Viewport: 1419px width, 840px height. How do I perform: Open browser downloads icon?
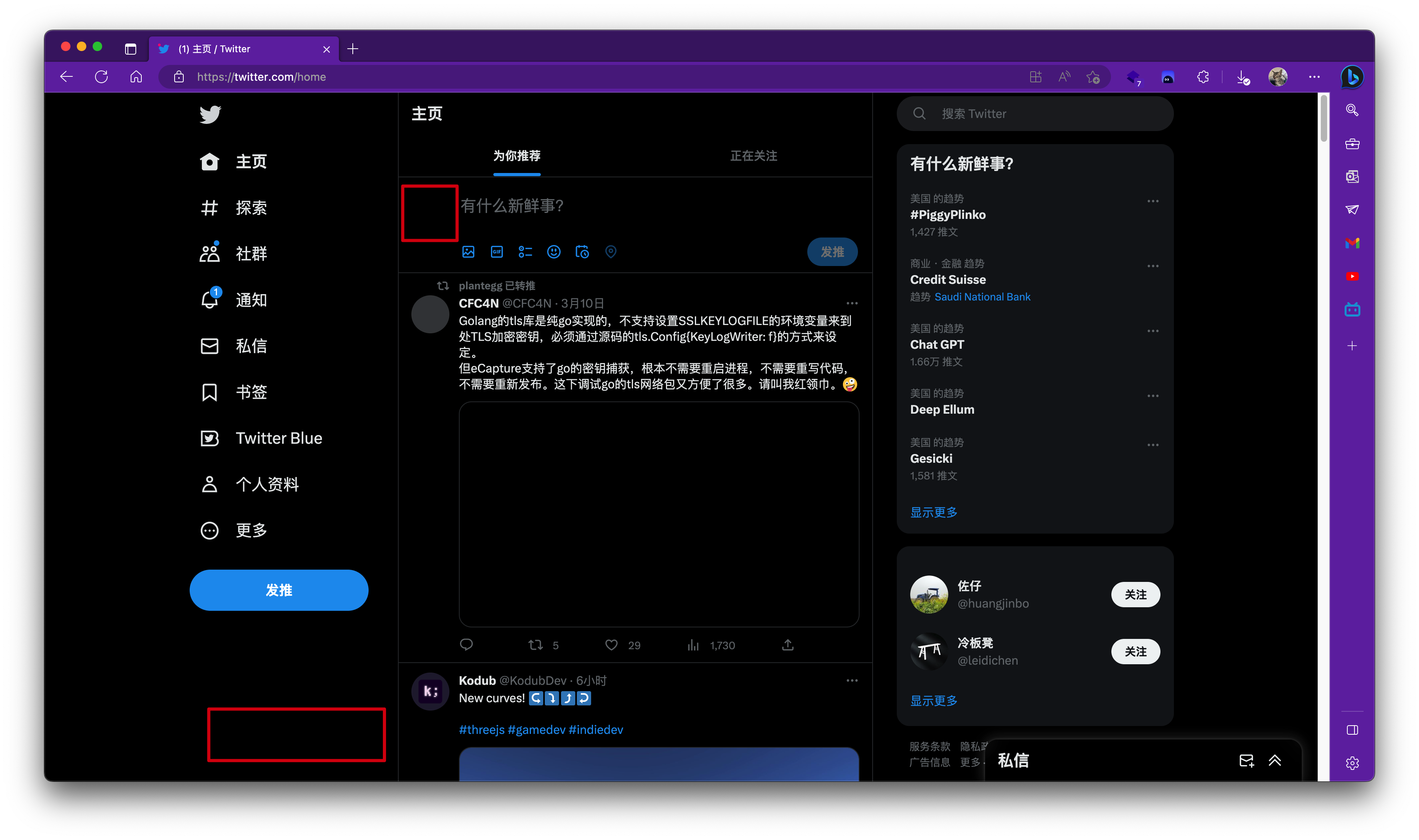click(x=1242, y=77)
